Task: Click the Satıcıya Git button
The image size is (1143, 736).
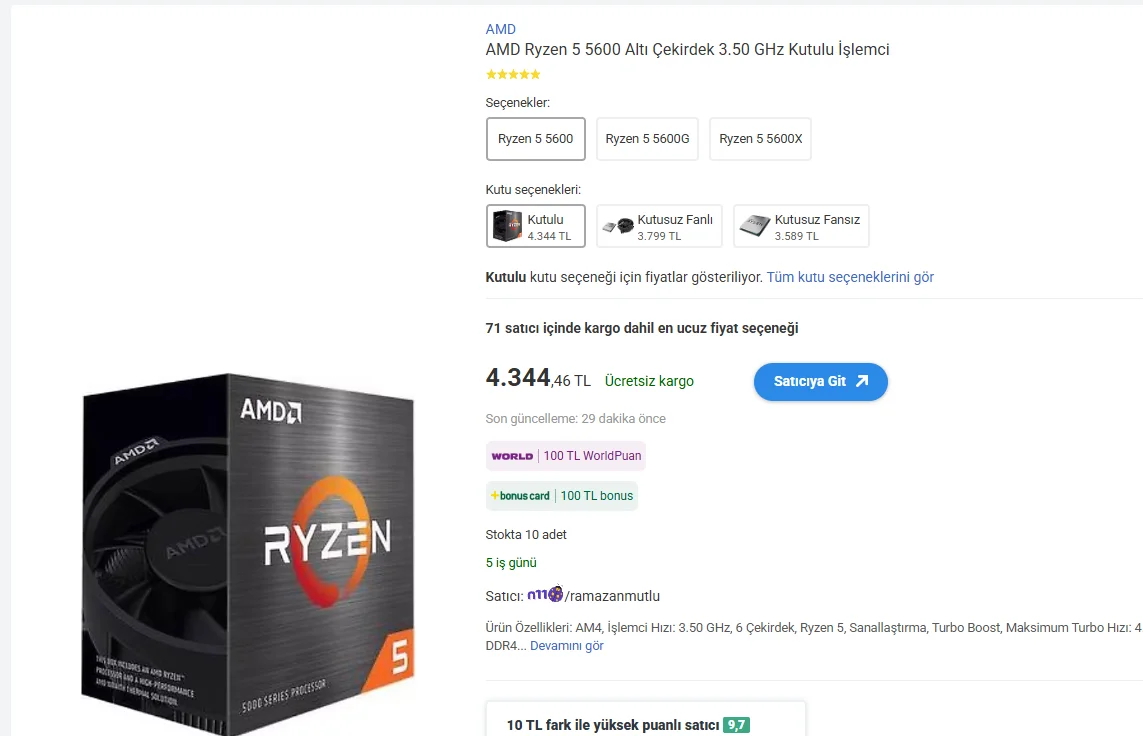Action: pyautogui.click(x=821, y=382)
